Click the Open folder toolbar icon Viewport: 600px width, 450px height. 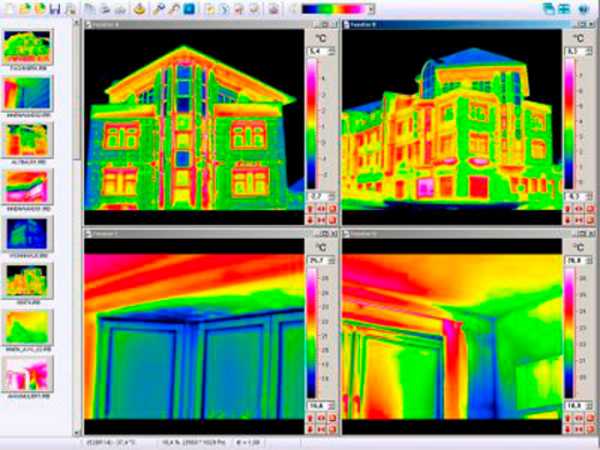pos(25,8)
